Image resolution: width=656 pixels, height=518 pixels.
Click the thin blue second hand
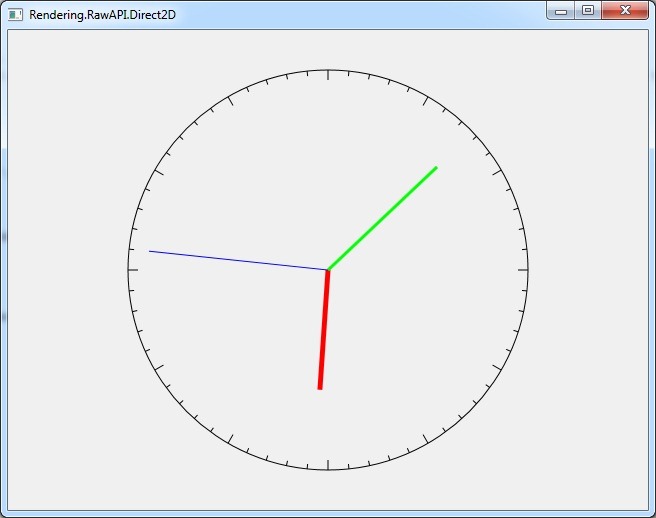(x=238, y=261)
